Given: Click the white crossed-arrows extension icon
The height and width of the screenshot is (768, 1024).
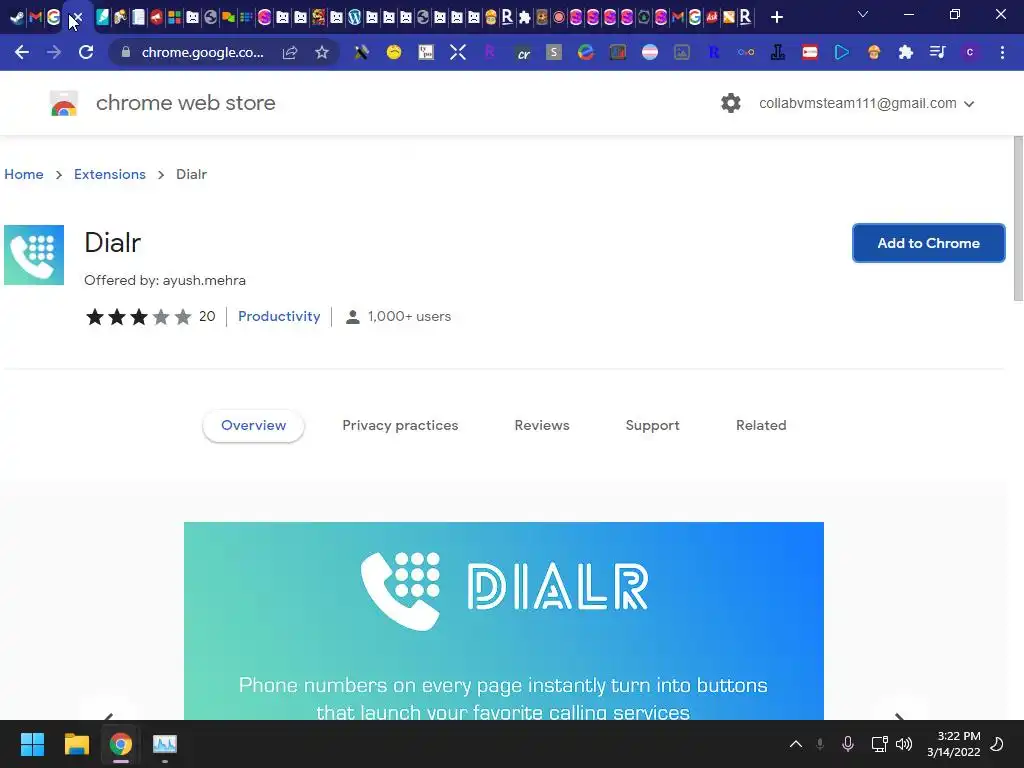Looking at the screenshot, I should (458, 52).
